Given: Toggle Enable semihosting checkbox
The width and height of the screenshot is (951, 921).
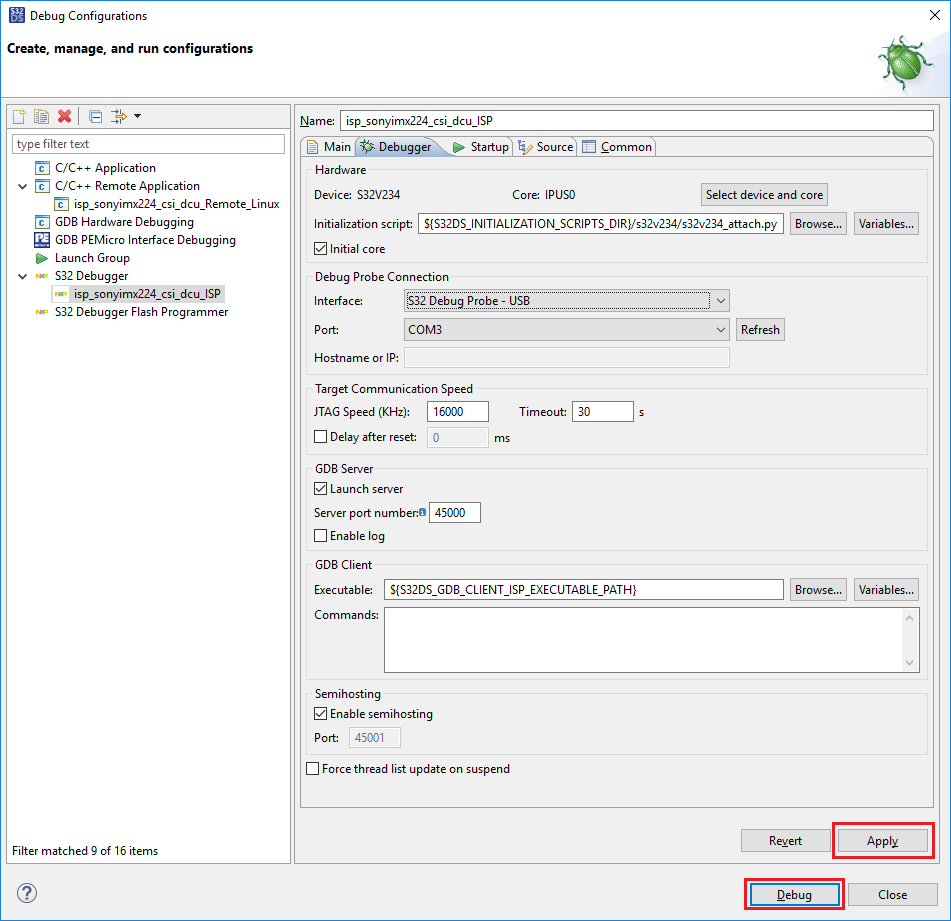Looking at the screenshot, I should coord(320,714).
